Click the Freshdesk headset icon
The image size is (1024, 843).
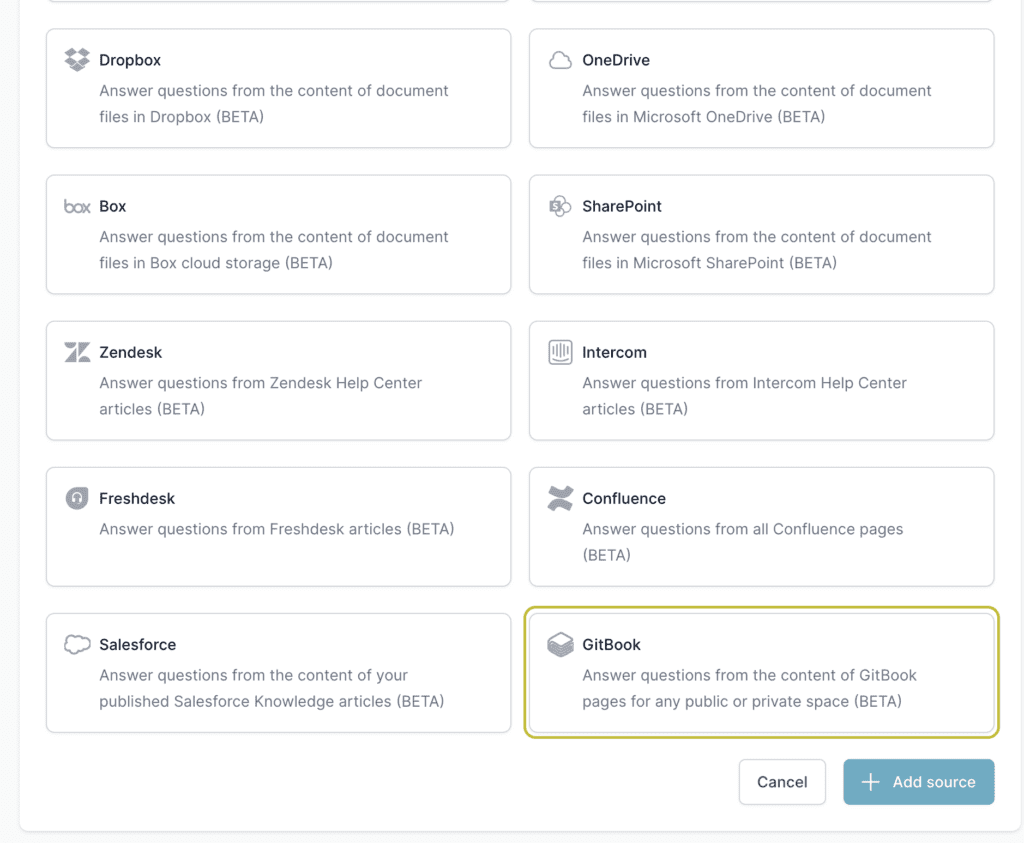pos(77,498)
